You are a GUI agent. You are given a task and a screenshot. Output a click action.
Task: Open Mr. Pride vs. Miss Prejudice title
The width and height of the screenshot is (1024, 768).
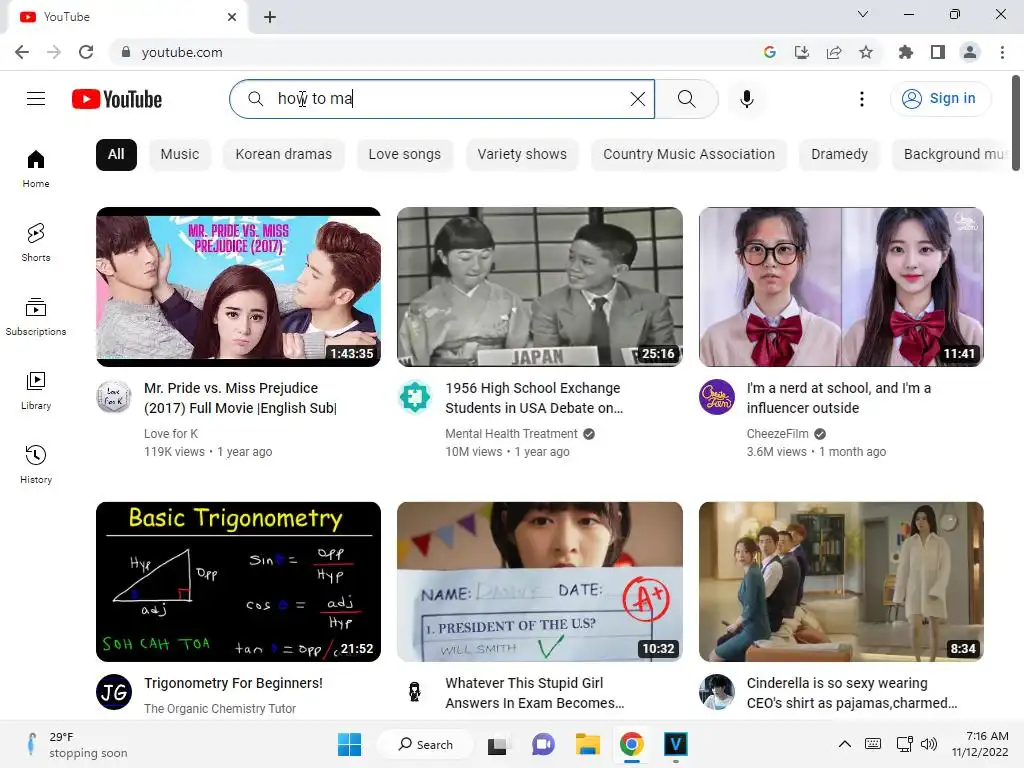pyautogui.click(x=240, y=398)
